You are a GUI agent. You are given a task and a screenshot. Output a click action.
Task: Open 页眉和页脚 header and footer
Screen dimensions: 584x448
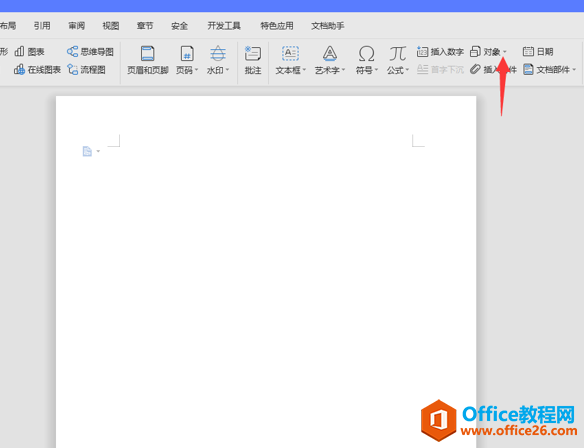point(147,60)
